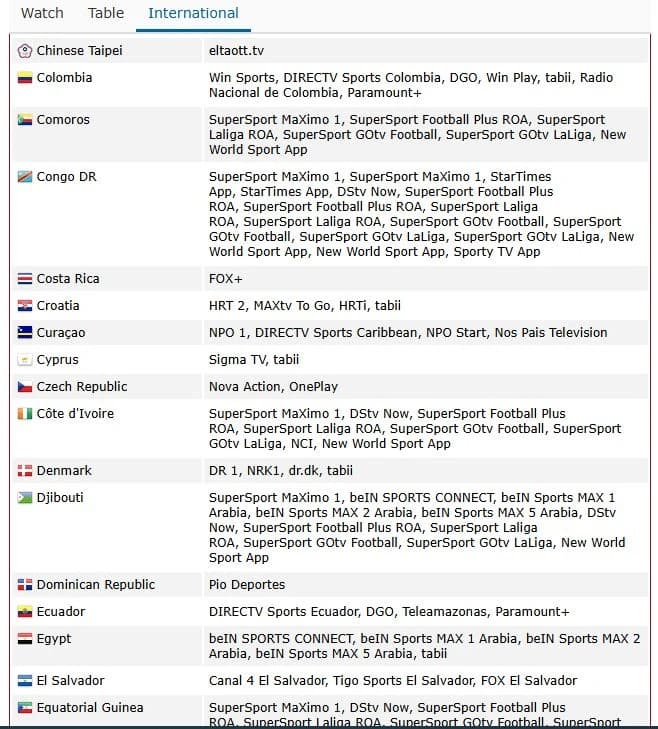The width and height of the screenshot is (658, 729).
Task: Select the Pio Deportes broadcaster entry
Action: point(247,585)
